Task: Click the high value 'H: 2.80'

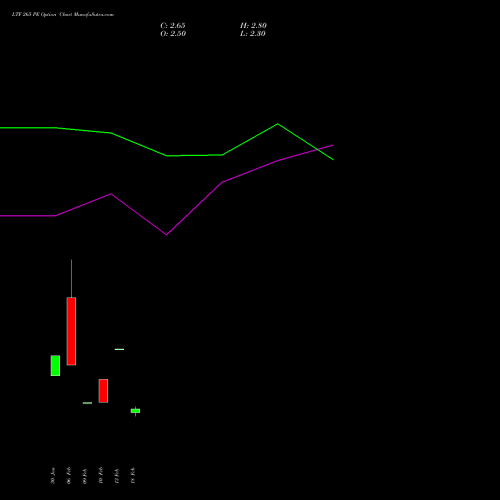Action: [253, 26]
